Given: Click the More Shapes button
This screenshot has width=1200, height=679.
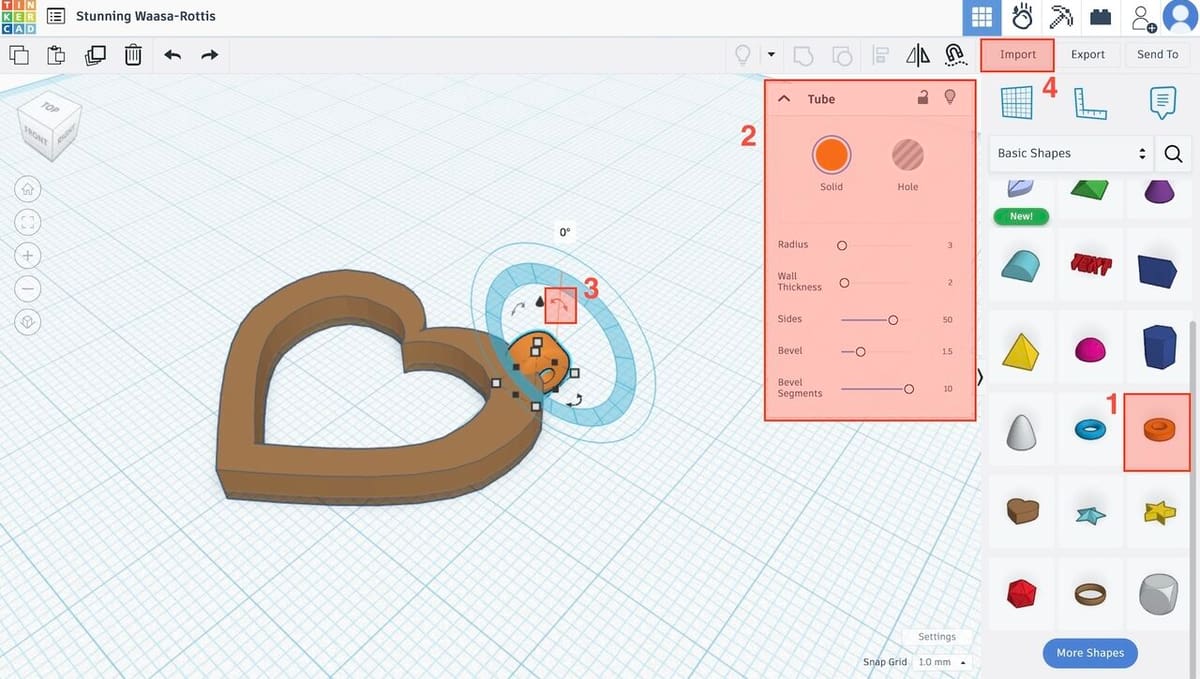Looking at the screenshot, I should (1090, 653).
